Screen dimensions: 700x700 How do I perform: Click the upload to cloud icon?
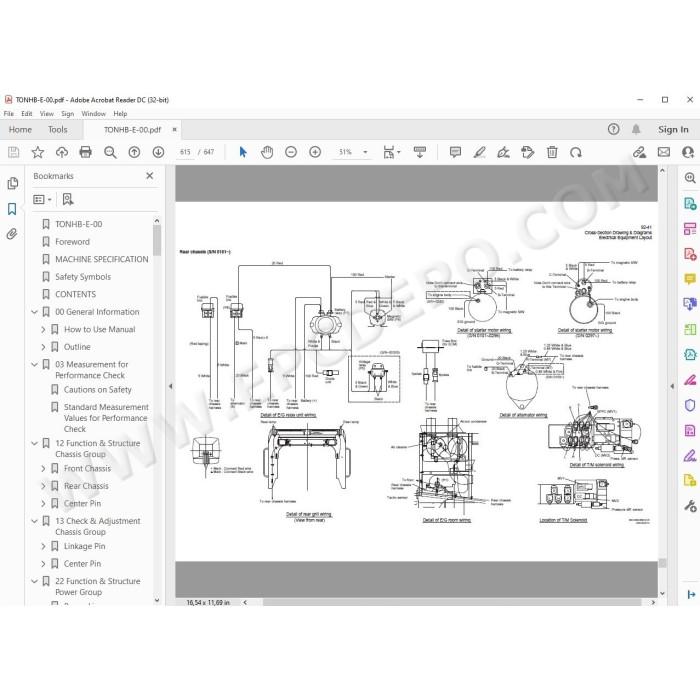pyautogui.click(x=62, y=152)
